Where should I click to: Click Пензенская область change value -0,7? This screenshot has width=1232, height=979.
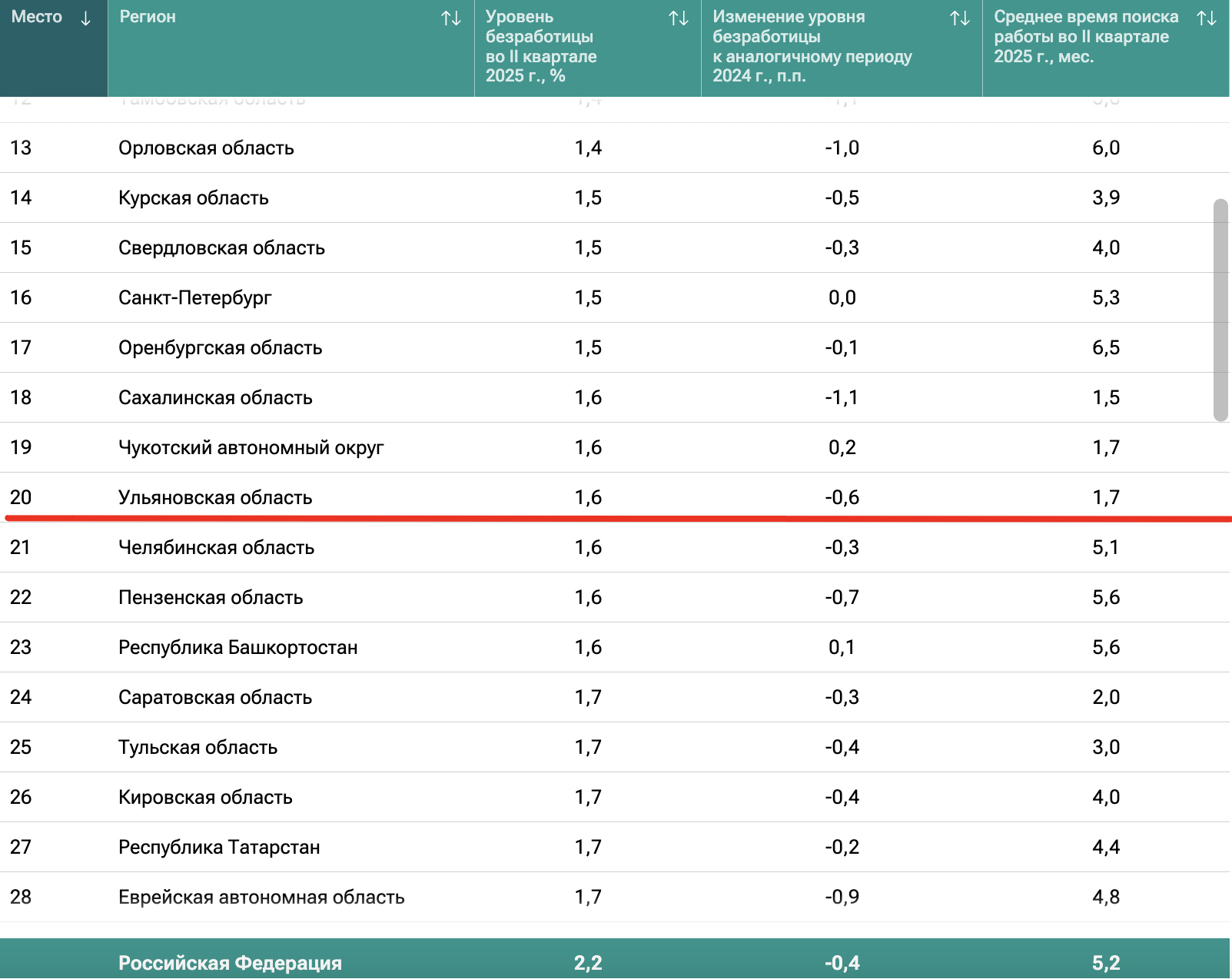pos(842,598)
